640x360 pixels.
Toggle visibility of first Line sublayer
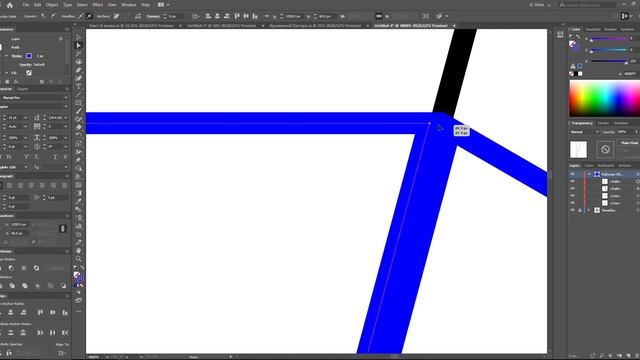[572, 196]
